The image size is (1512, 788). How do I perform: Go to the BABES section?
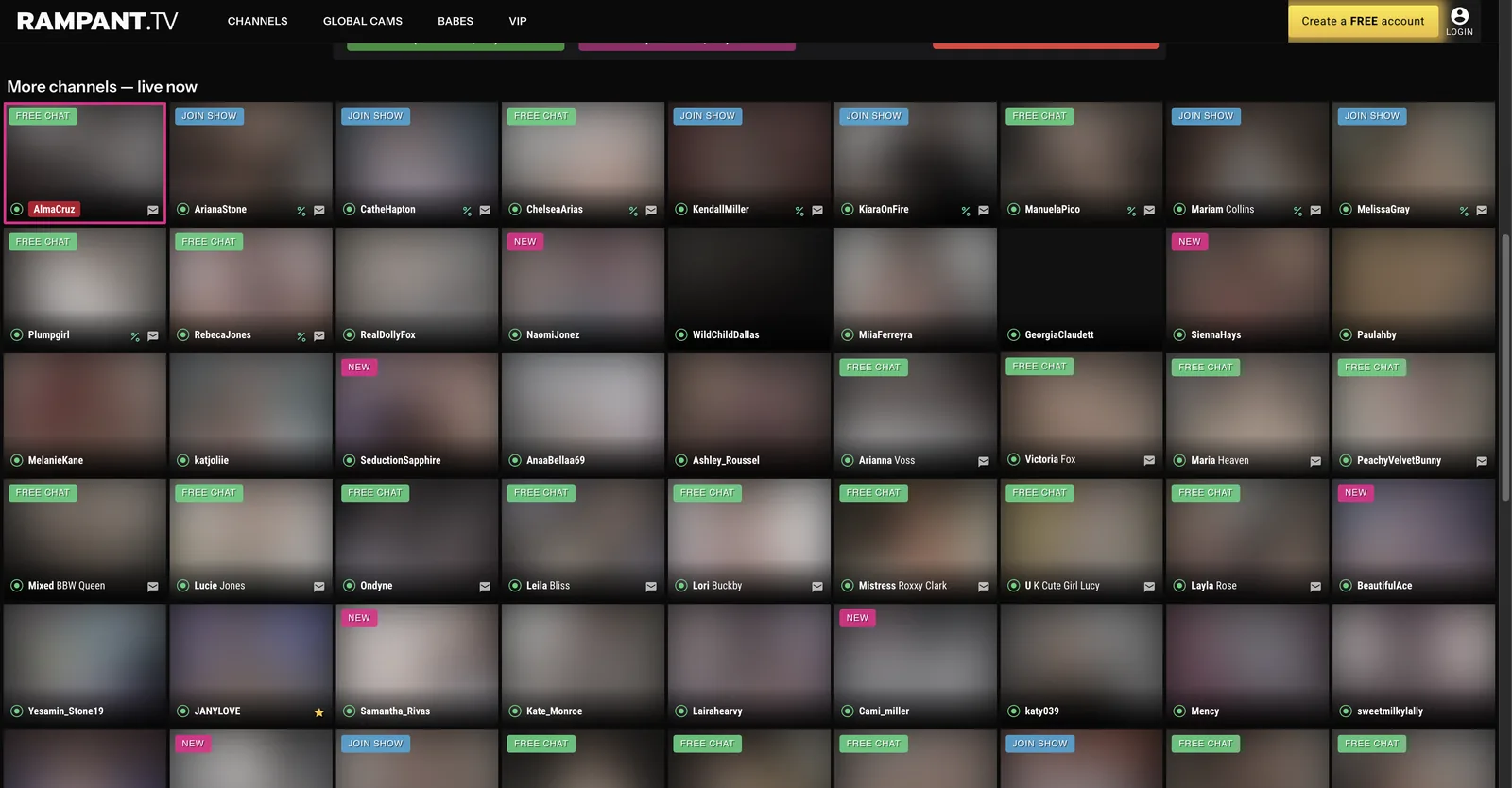pos(455,21)
